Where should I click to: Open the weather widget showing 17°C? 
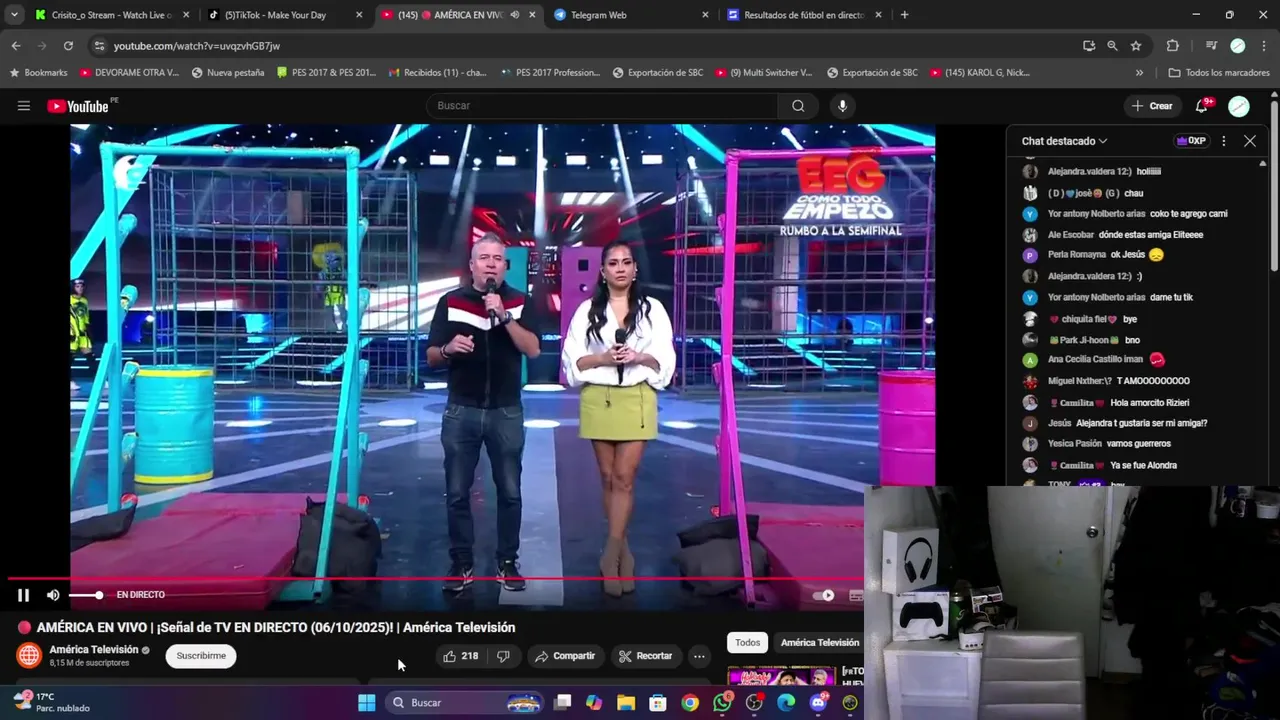pyautogui.click(x=52, y=702)
